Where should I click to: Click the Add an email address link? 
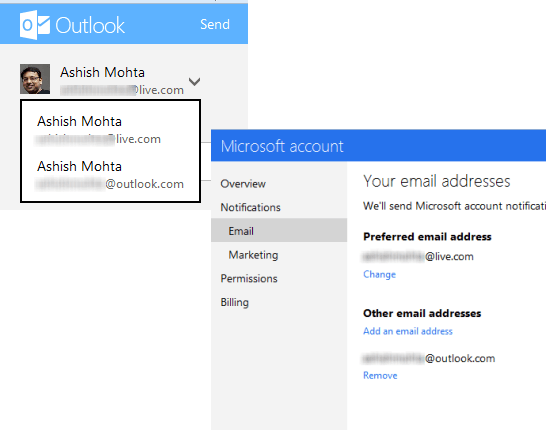pos(408,331)
